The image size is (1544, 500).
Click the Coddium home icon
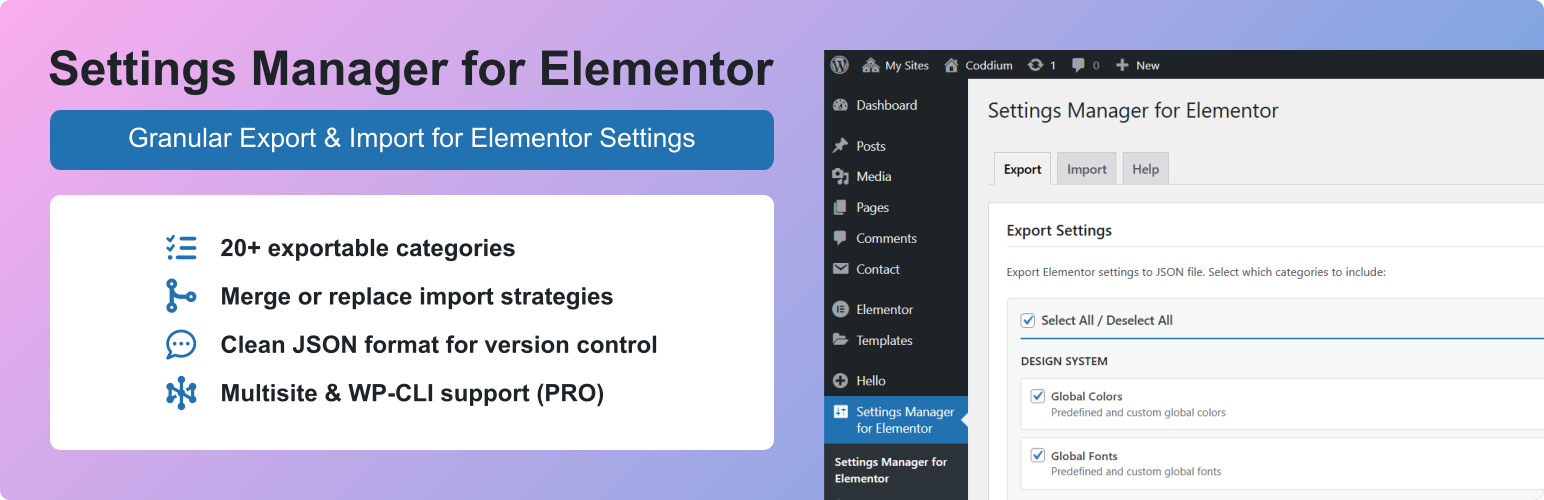pyautogui.click(x=951, y=65)
